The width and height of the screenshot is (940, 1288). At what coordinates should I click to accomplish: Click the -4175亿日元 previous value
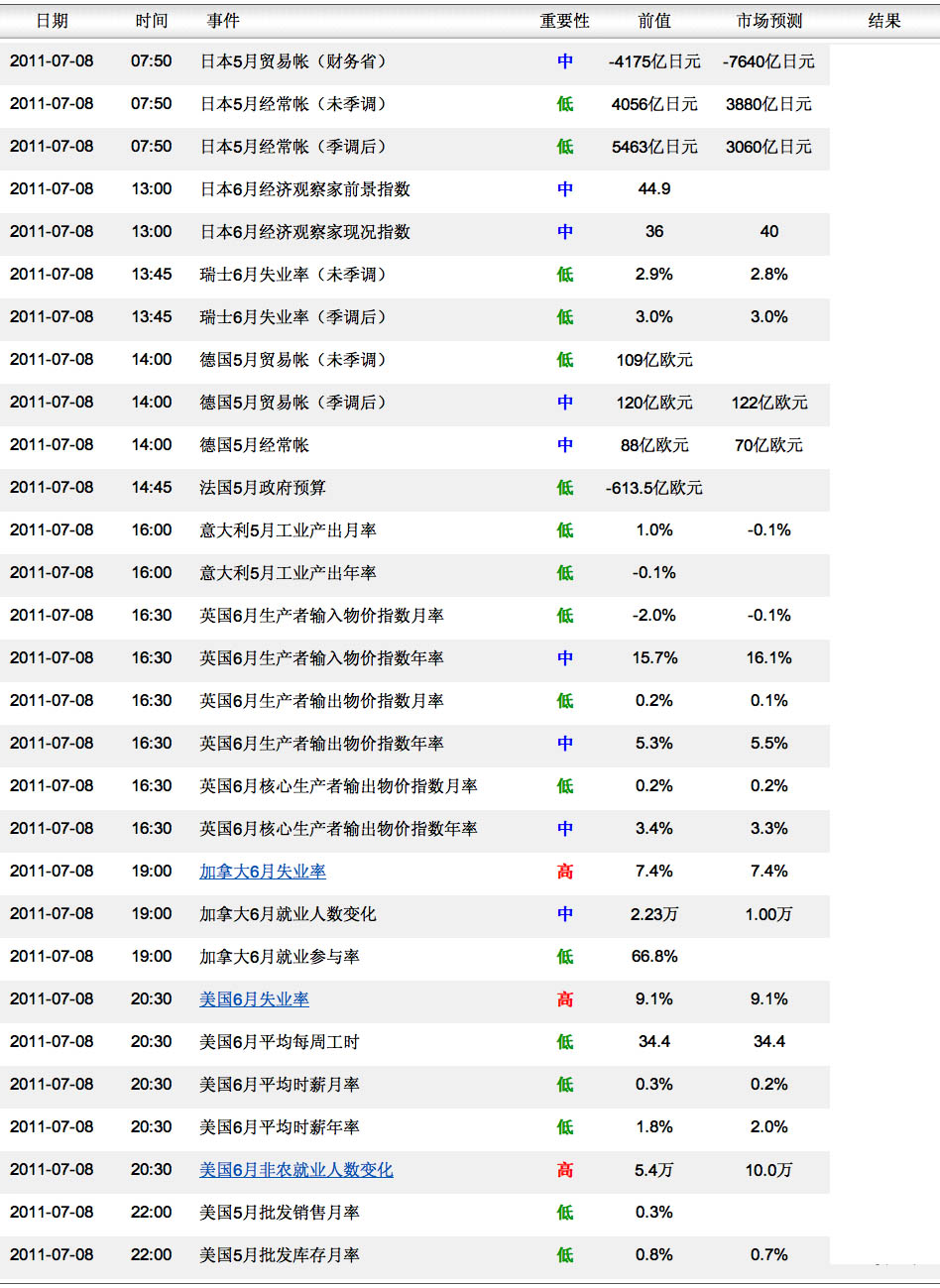point(654,61)
